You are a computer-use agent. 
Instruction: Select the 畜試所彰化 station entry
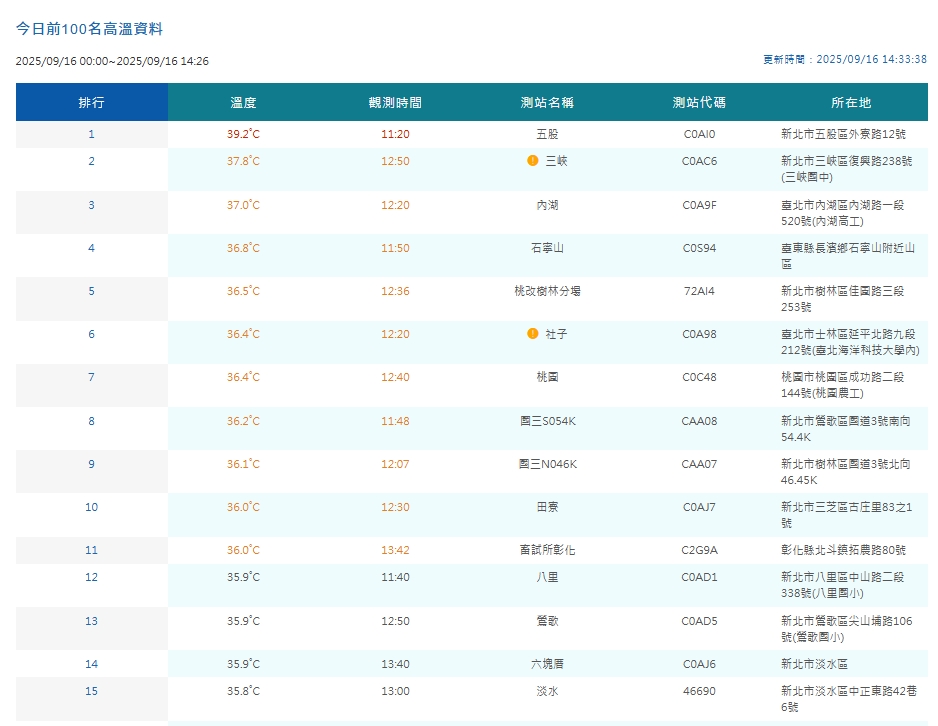pyautogui.click(x=547, y=550)
